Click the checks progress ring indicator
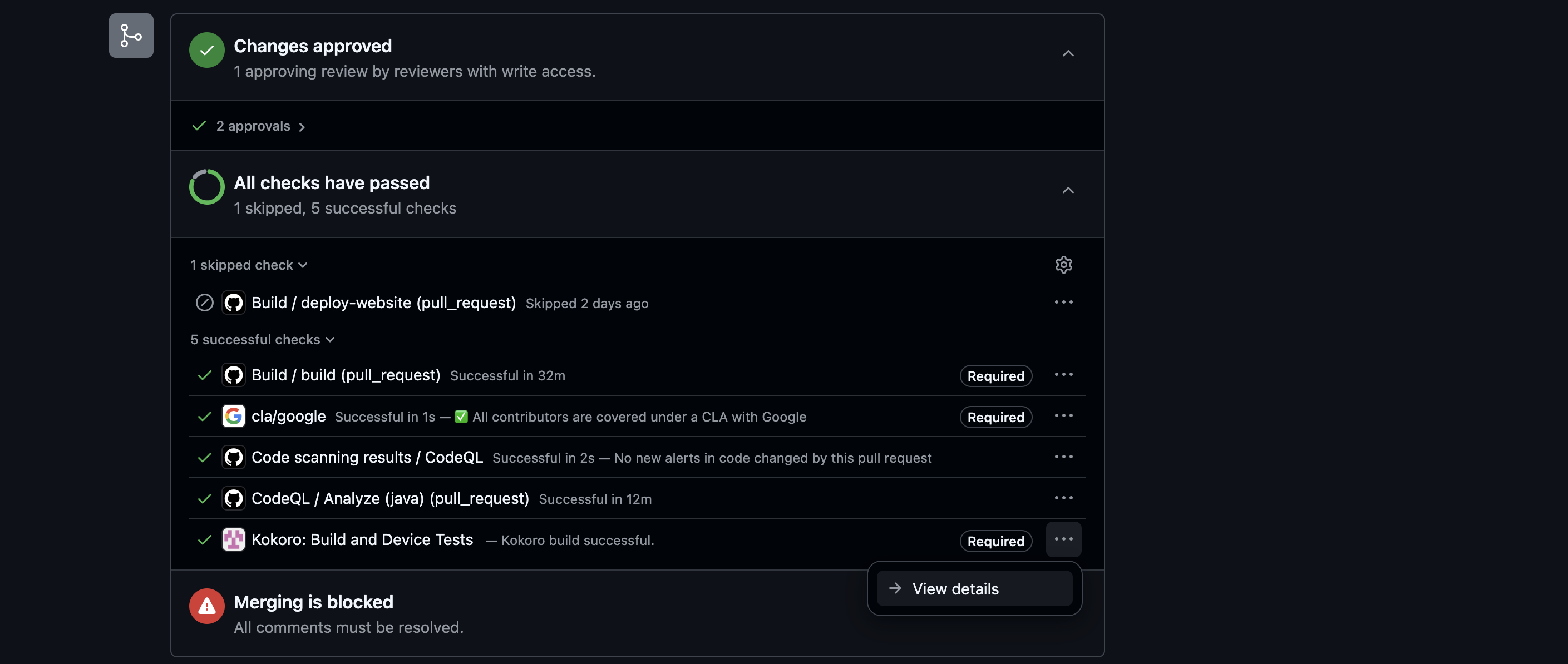The image size is (1568, 664). click(x=207, y=187)
